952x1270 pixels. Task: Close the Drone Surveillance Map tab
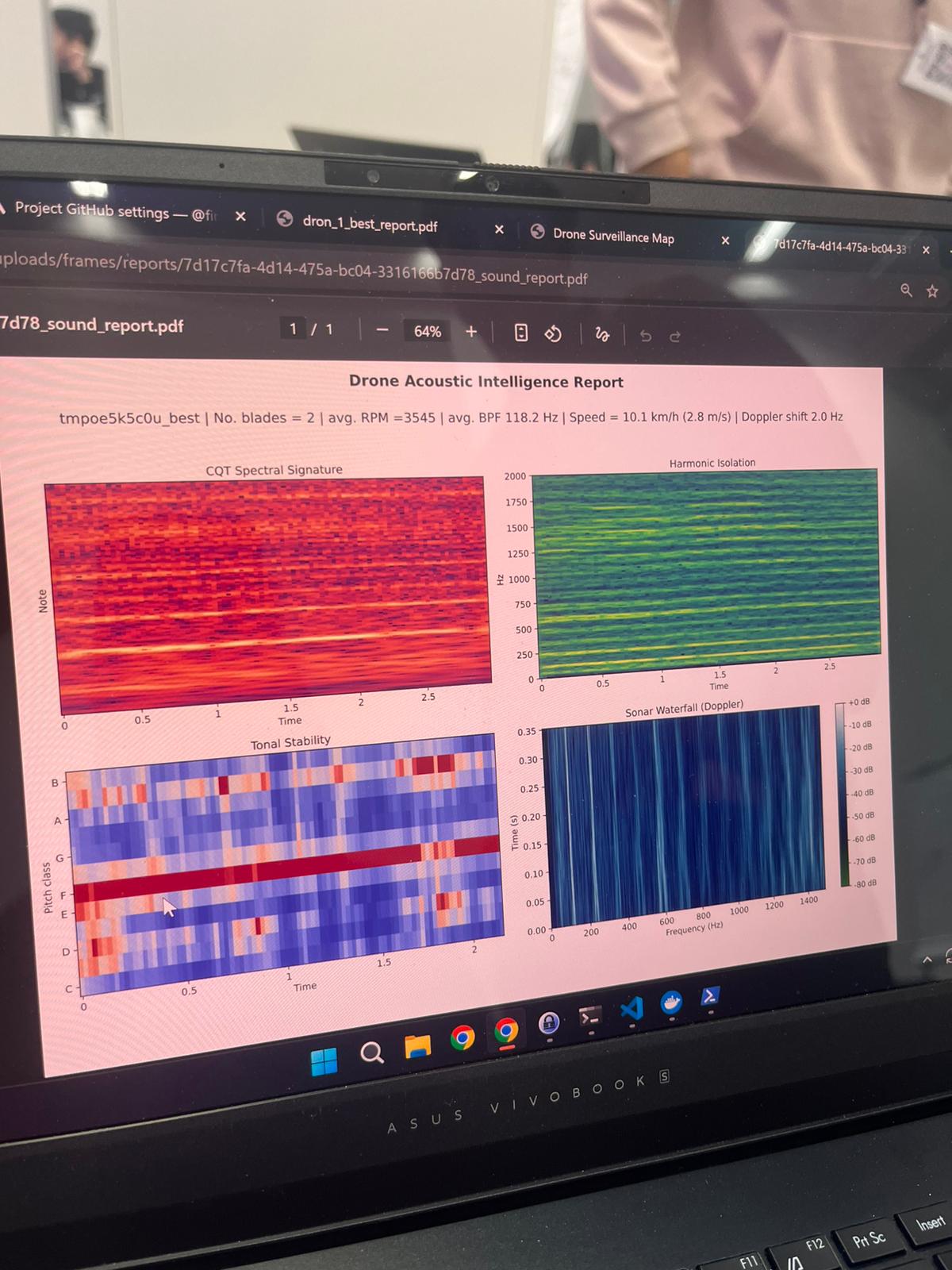coord(725,241)
